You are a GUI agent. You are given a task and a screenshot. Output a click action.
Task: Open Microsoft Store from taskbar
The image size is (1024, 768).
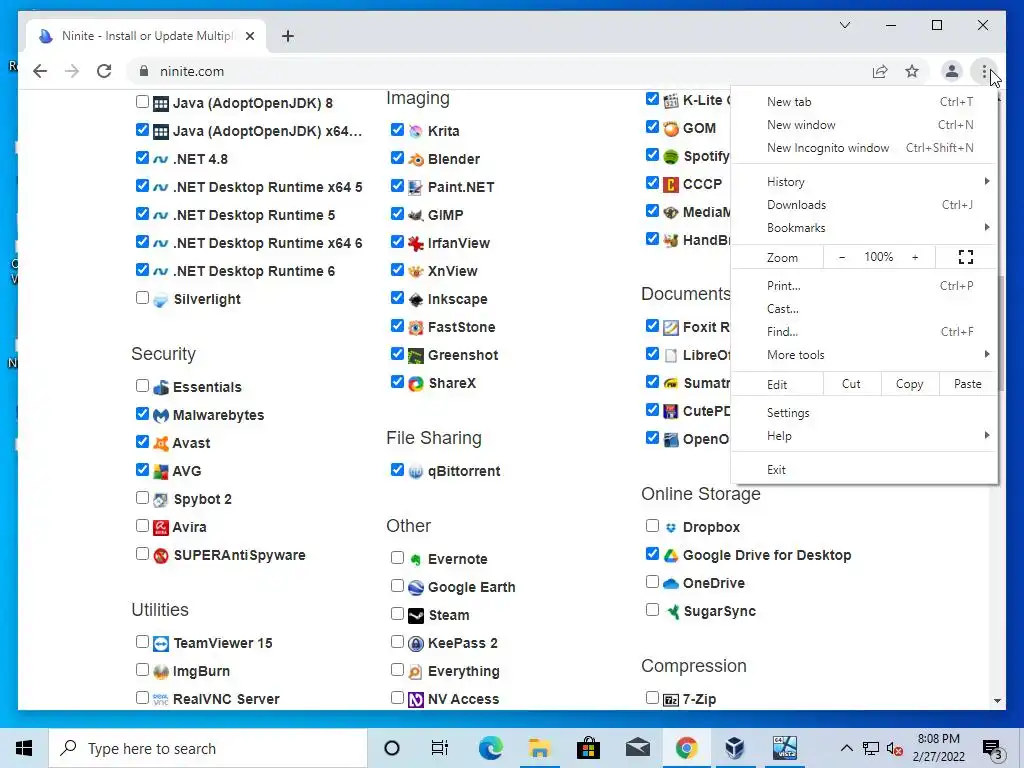pyautogui.click(x=588, y=748)
